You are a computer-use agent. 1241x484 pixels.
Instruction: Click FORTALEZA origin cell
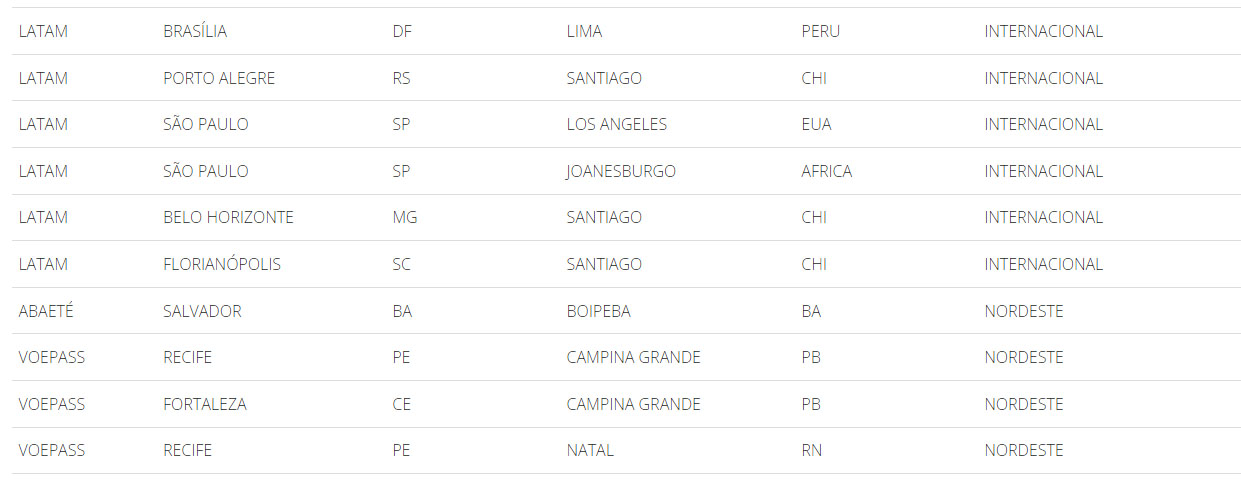point(205,404)
